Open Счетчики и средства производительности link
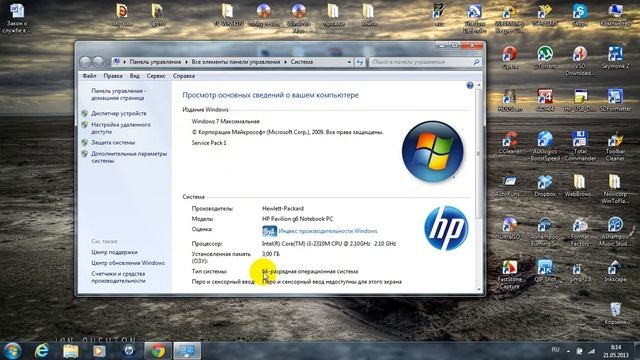The image size is (640, 360). tap(118, 277)
